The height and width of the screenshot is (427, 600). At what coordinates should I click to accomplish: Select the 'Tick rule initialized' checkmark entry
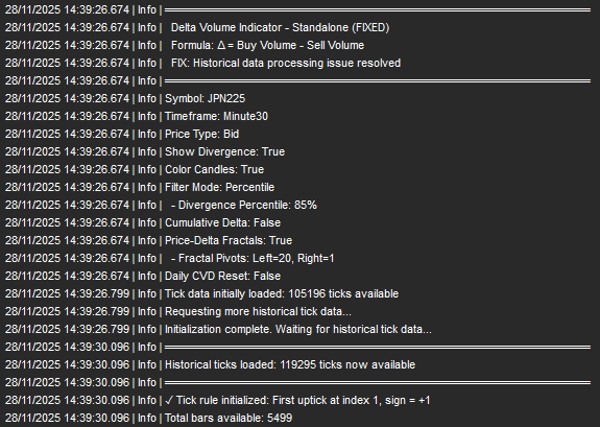point(297,400)
